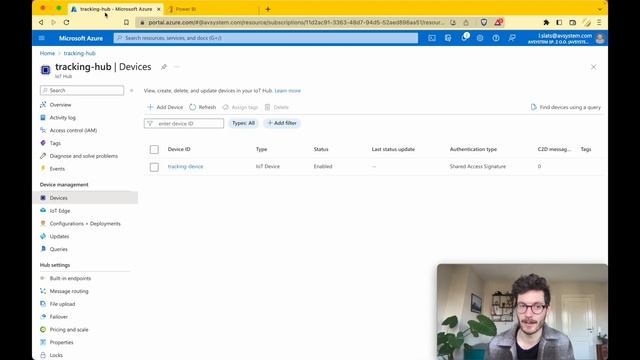The height and width of the screenshot is (360, 640).
Task: Switch to the Power BI browser tab
Action: (x=212, y=9)
